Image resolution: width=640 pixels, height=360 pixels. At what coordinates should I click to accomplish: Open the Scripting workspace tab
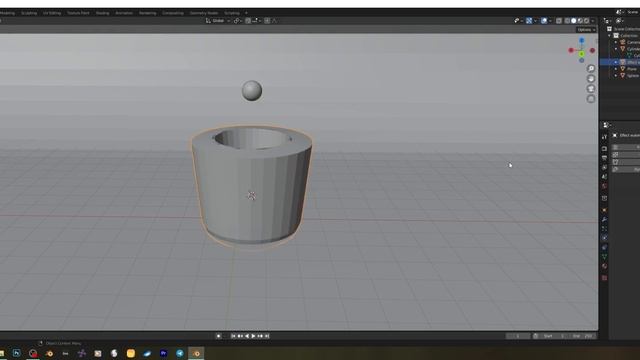coord(232,13)
